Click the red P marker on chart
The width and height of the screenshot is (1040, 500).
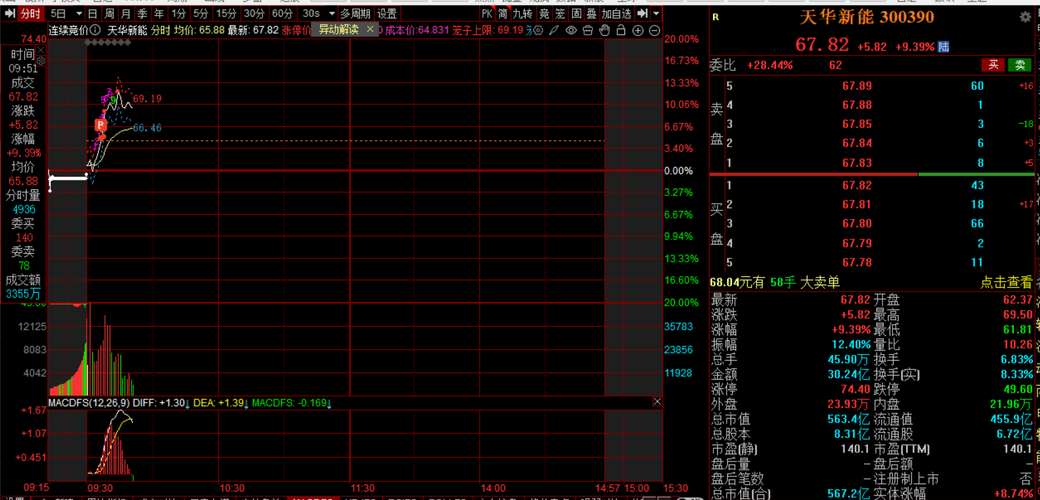coord(101,125)
